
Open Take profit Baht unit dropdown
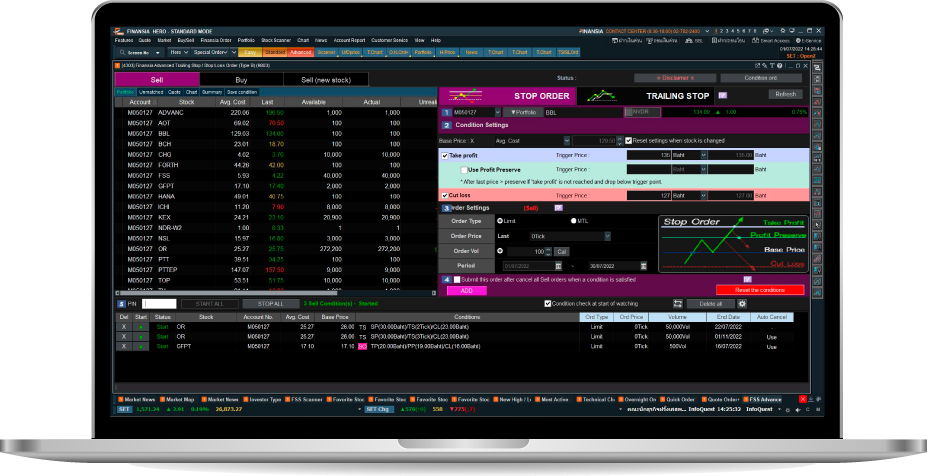point(703,156)
